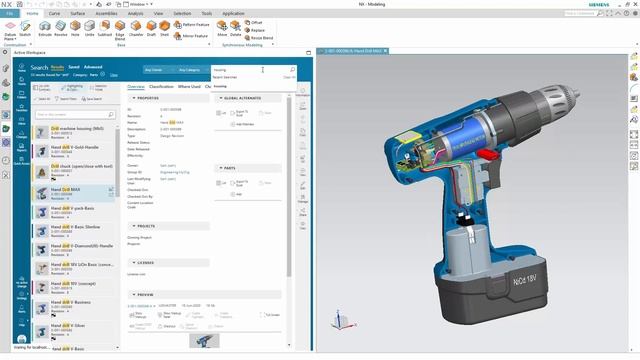The width and height of the screenshot is (640, 360).
Task: Pick the Chamfer tool
Action: (136, 29)
